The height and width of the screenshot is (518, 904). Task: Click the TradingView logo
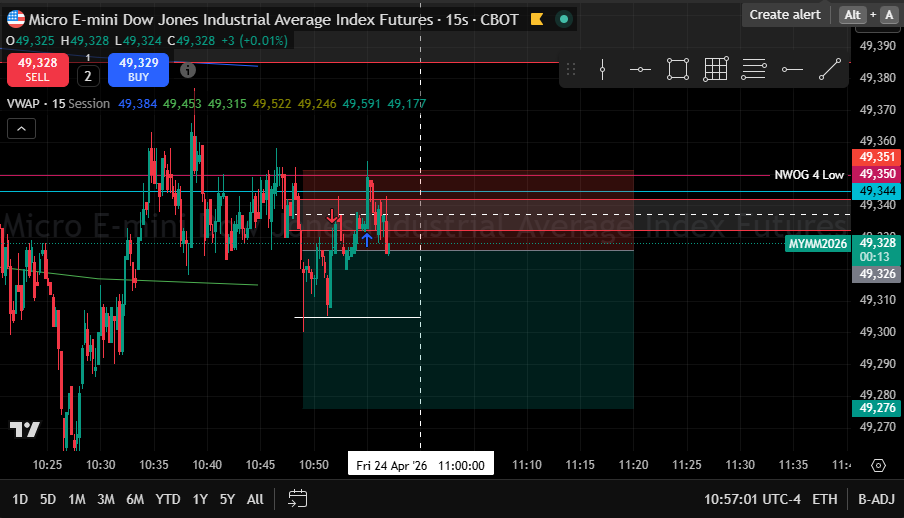(25, 429)
